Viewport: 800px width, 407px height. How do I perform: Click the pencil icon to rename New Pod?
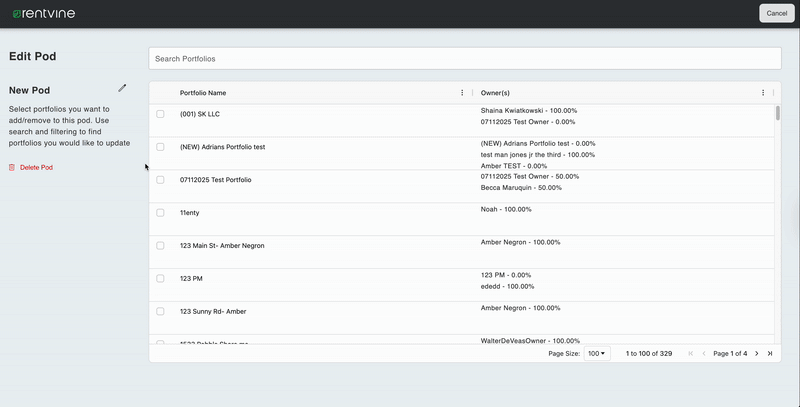pos(122,89)
